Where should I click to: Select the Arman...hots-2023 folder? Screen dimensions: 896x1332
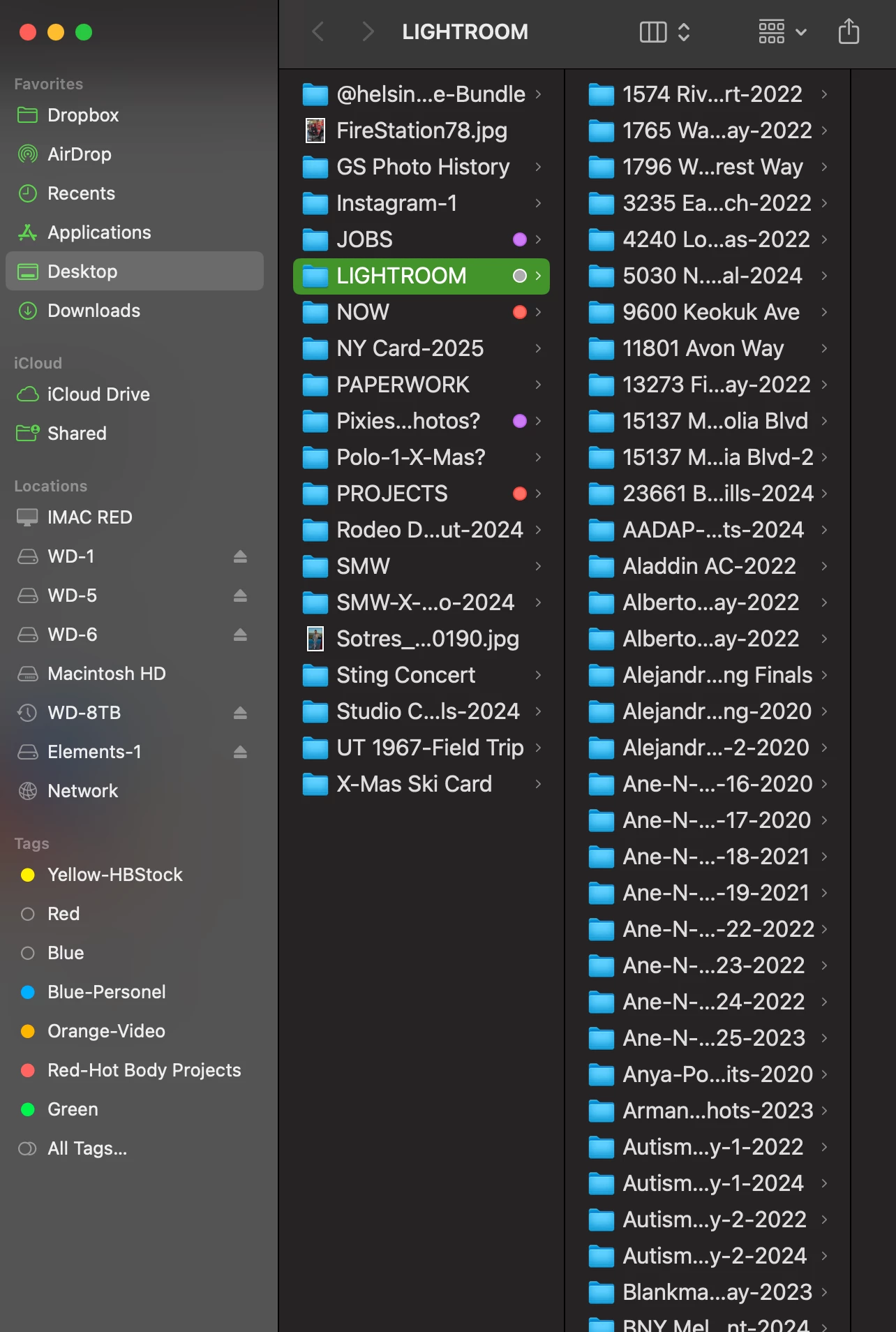coord(708,1111)
